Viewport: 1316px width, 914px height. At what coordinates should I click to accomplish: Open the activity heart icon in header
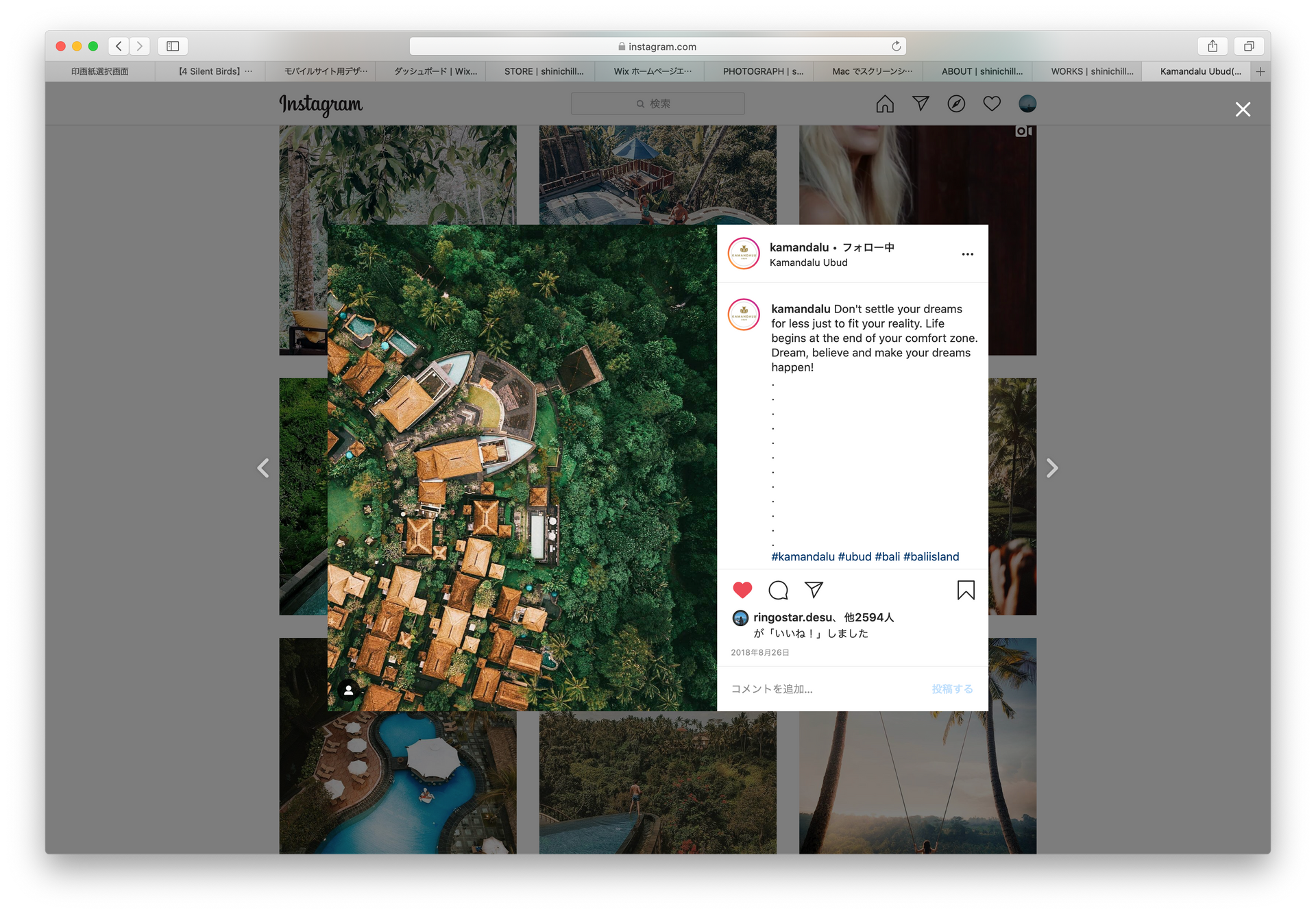tap(992, 103)
